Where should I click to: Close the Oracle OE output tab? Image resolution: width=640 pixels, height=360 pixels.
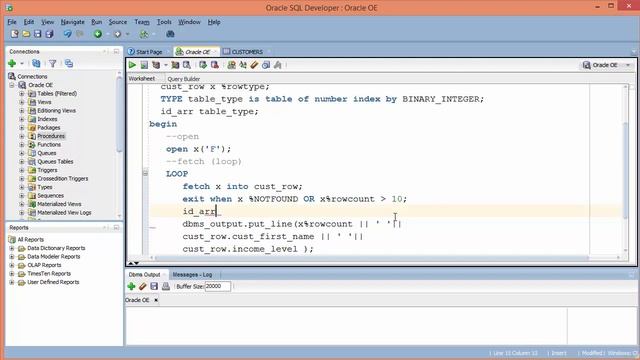156,300
